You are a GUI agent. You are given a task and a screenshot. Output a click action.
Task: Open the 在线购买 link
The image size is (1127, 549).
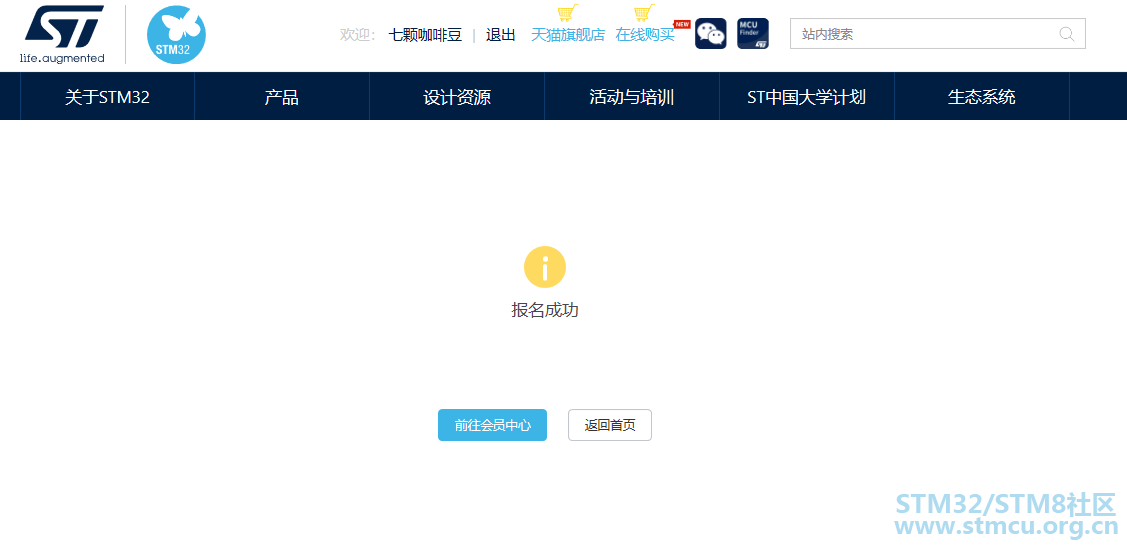coord(645,34)
